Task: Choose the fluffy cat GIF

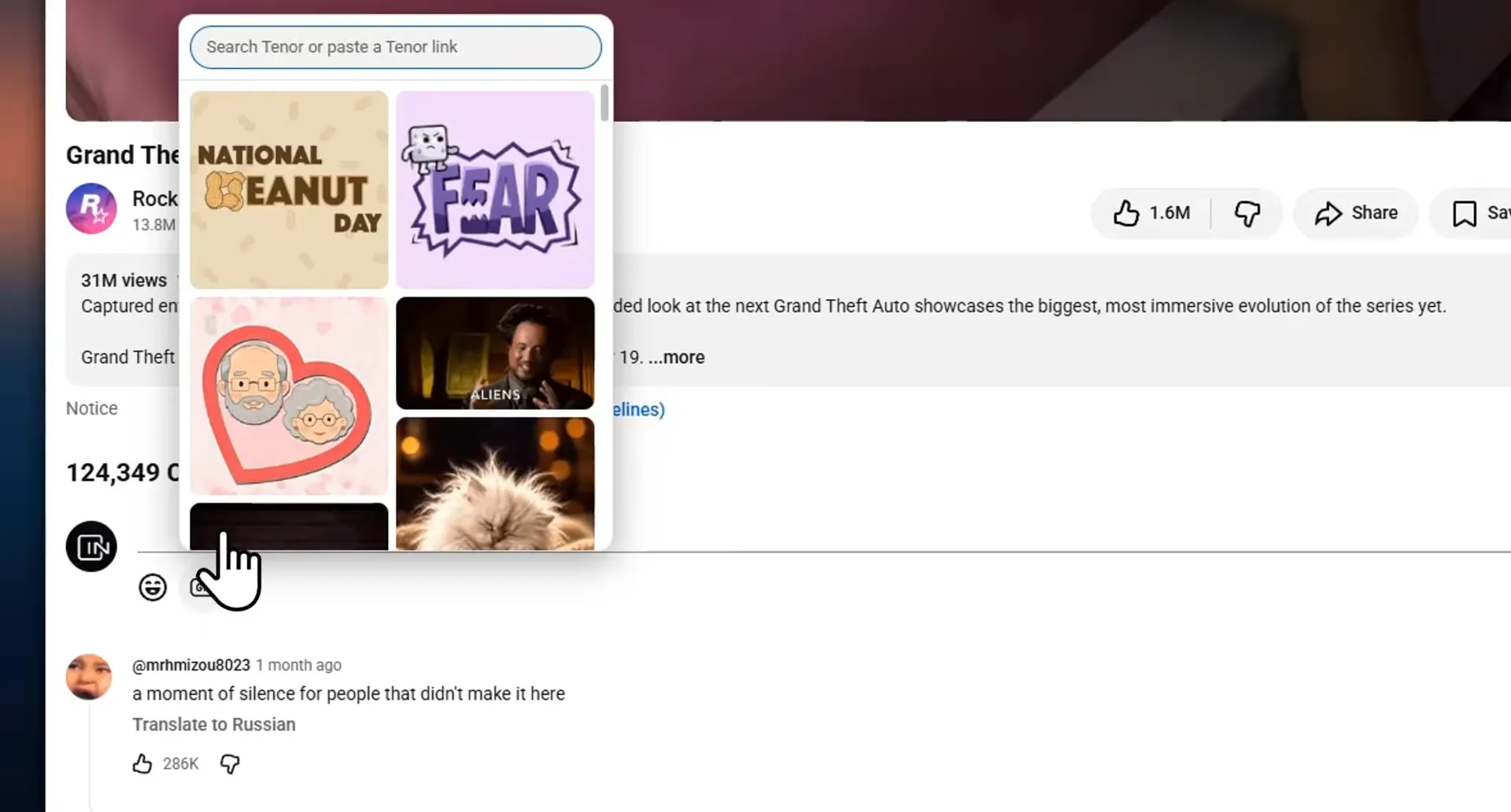Action: click(495, 484)
